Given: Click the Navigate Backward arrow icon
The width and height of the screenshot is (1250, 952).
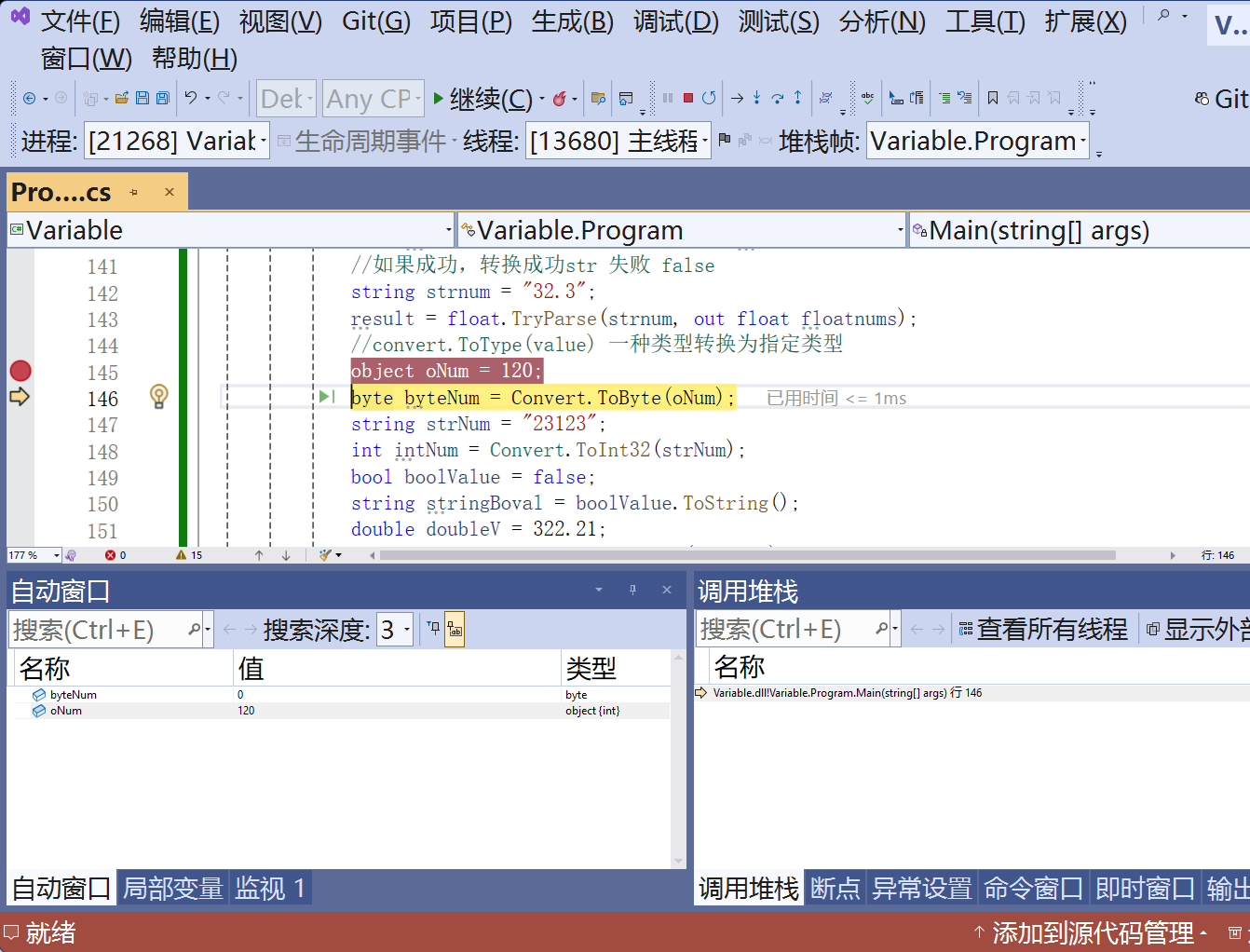Looking at the screenshot, I should click(29, 98).
